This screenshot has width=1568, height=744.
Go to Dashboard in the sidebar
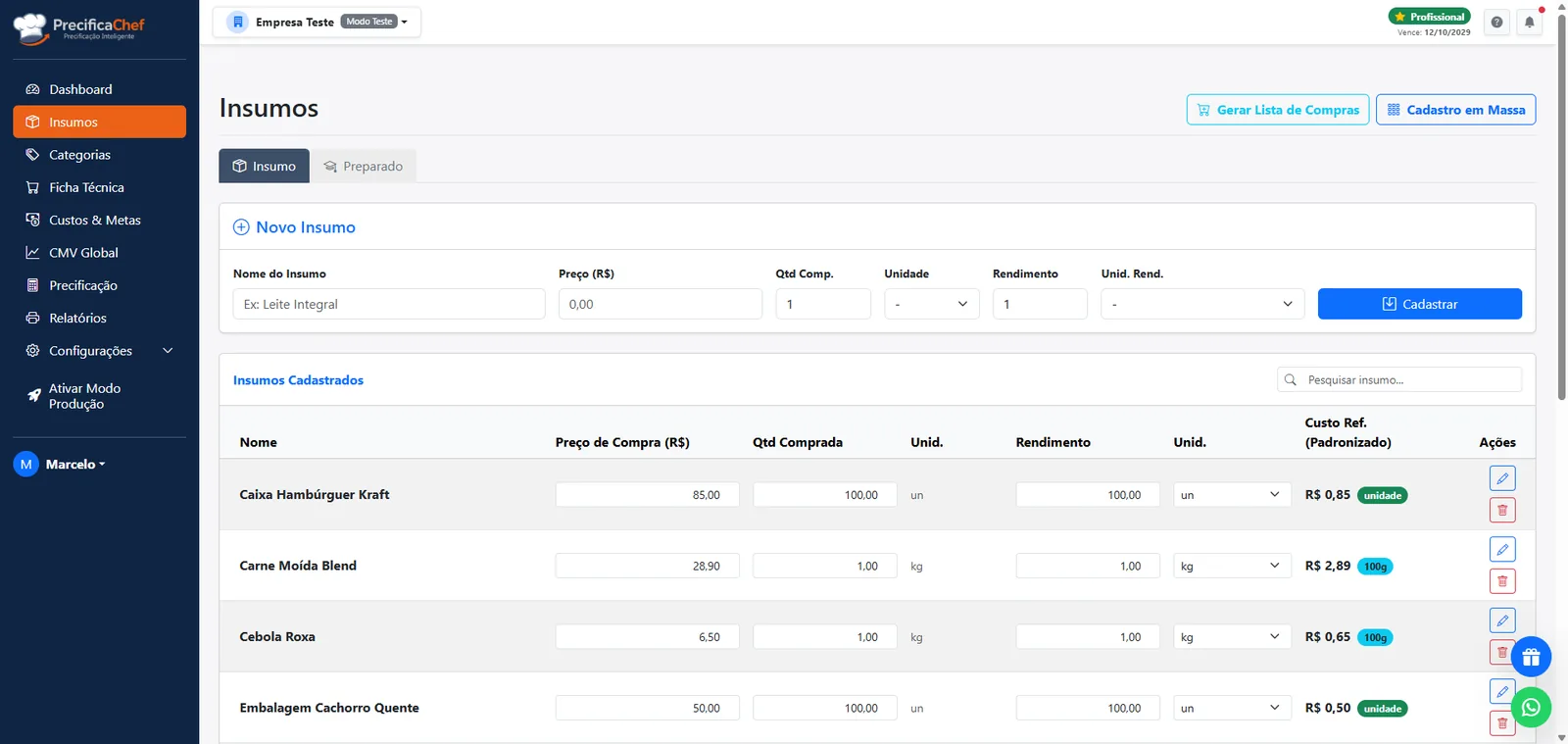point(99,89)
